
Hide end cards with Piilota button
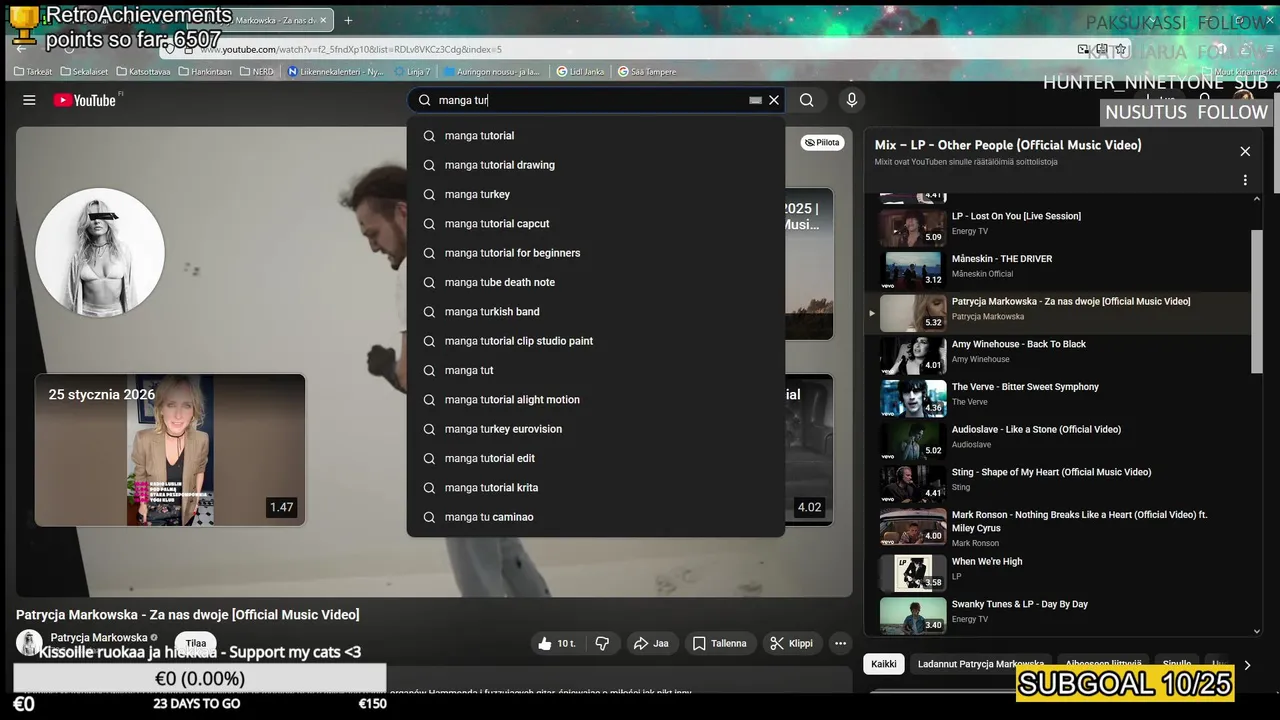(822, 143)
